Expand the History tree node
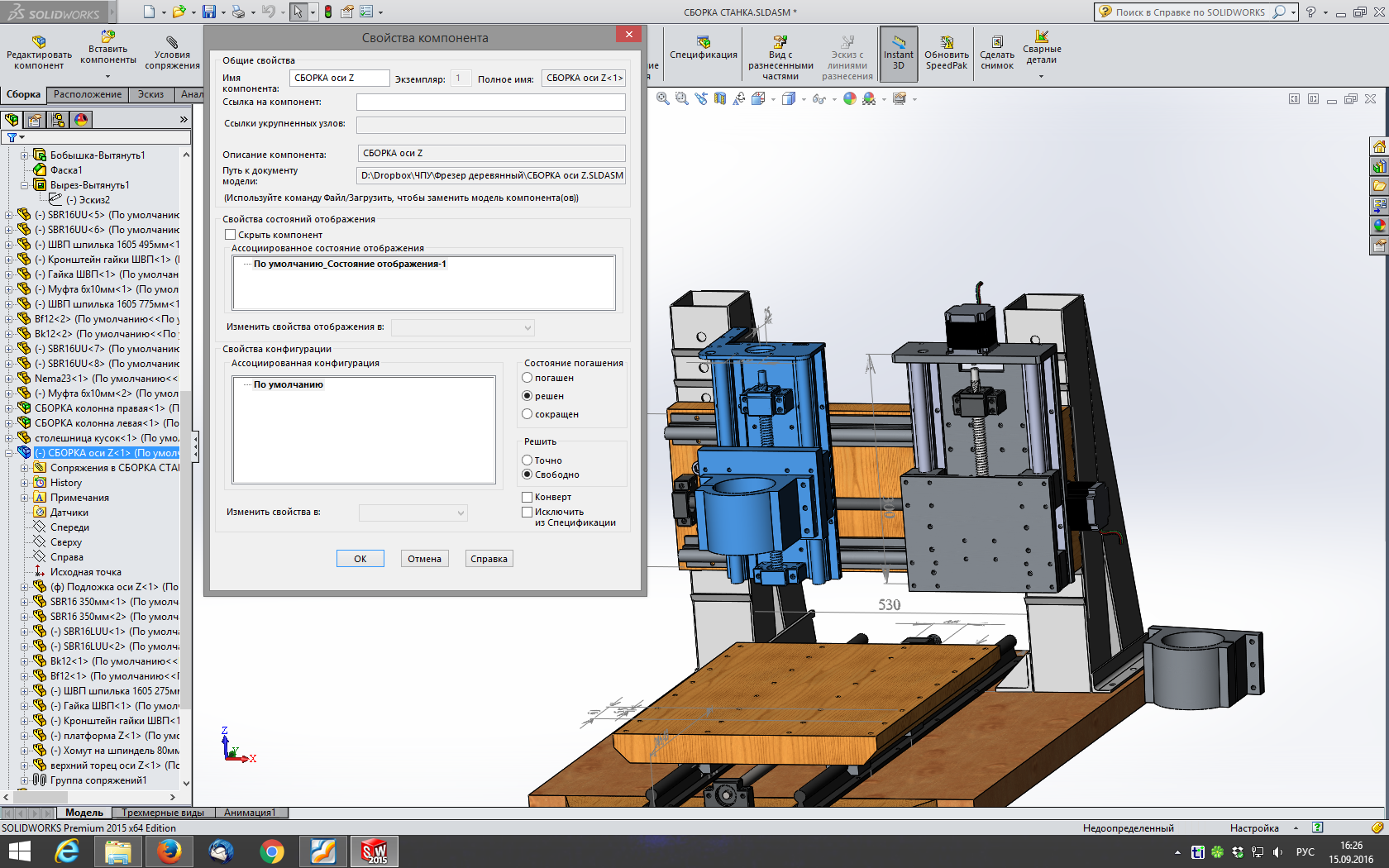Image resolution: width=1389 pixels, height=868 pixels. 25,483
